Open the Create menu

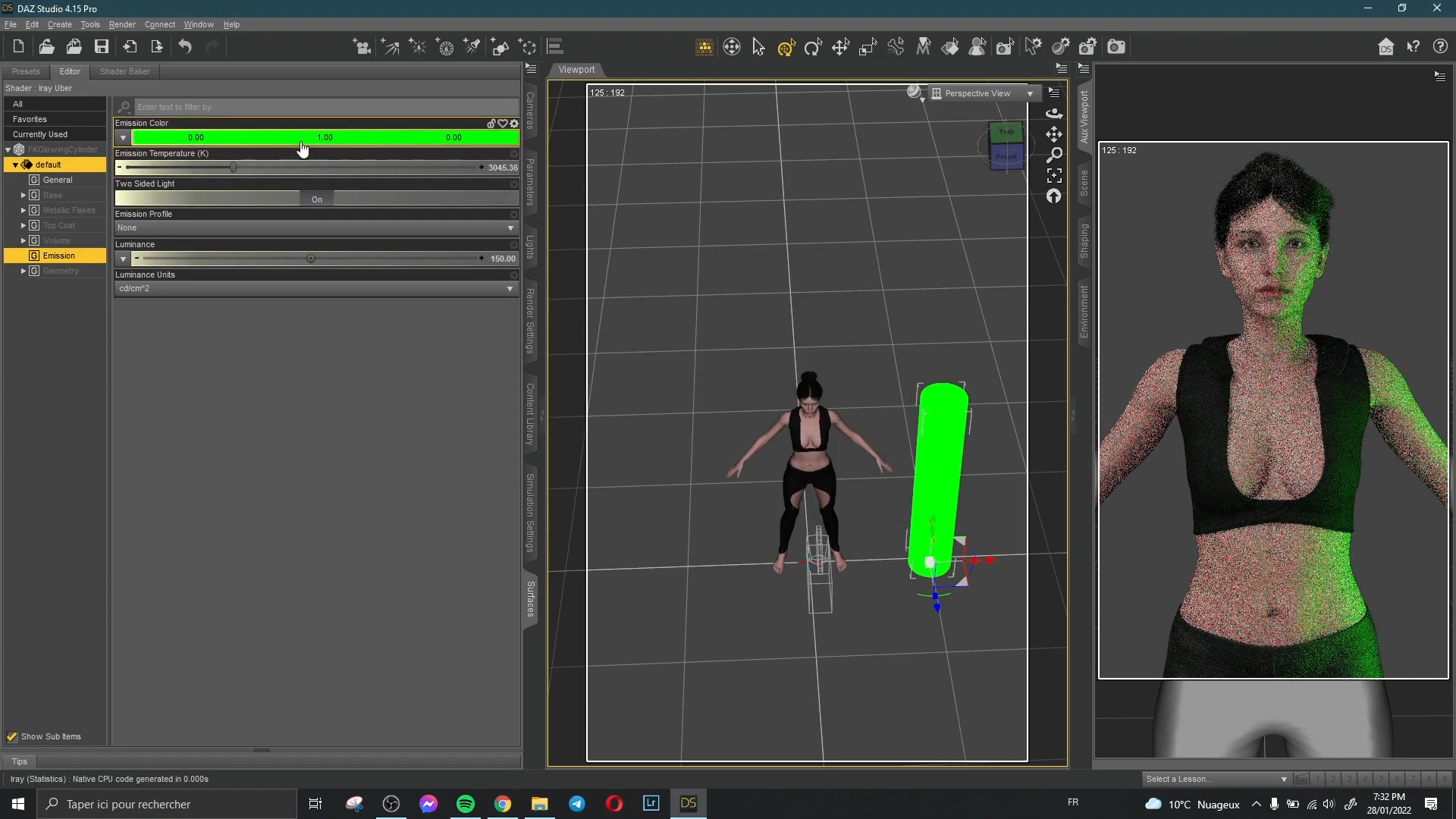(59, 24)
